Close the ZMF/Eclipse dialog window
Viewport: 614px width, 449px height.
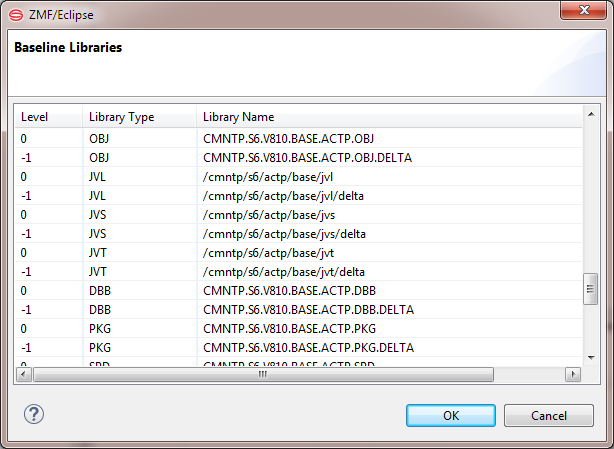click(583, 10)
